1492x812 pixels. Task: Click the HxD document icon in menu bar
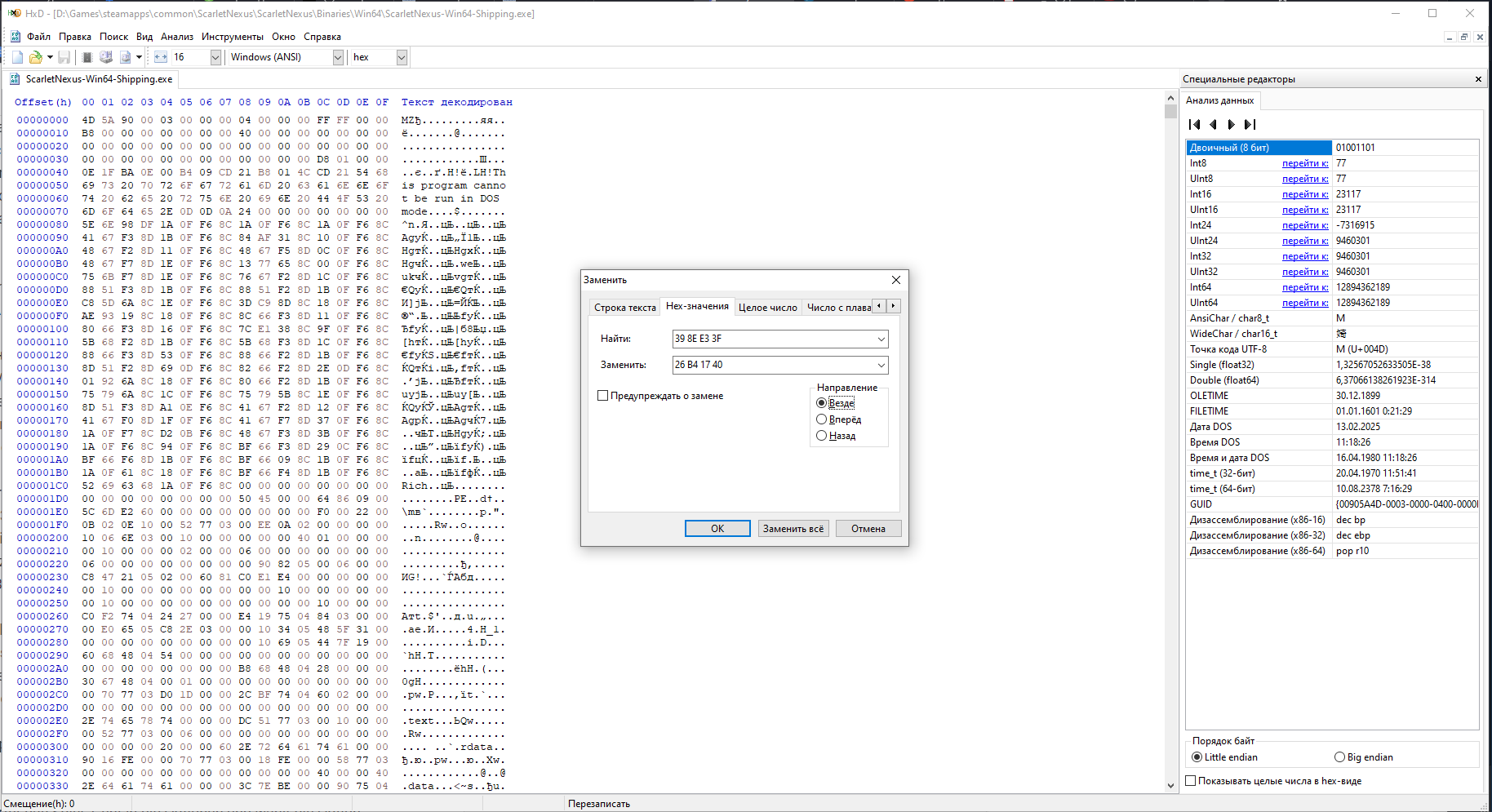point(15,37)
